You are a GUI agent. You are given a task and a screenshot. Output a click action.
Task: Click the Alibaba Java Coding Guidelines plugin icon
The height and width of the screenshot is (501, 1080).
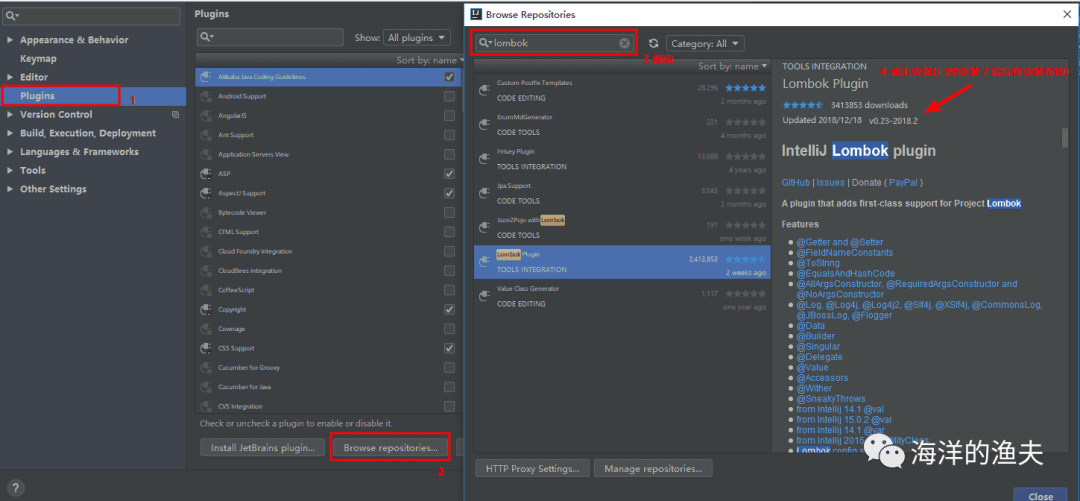(205, 77)
